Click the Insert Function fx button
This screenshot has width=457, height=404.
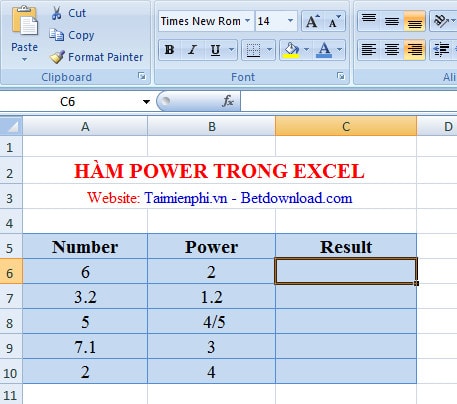228,101
